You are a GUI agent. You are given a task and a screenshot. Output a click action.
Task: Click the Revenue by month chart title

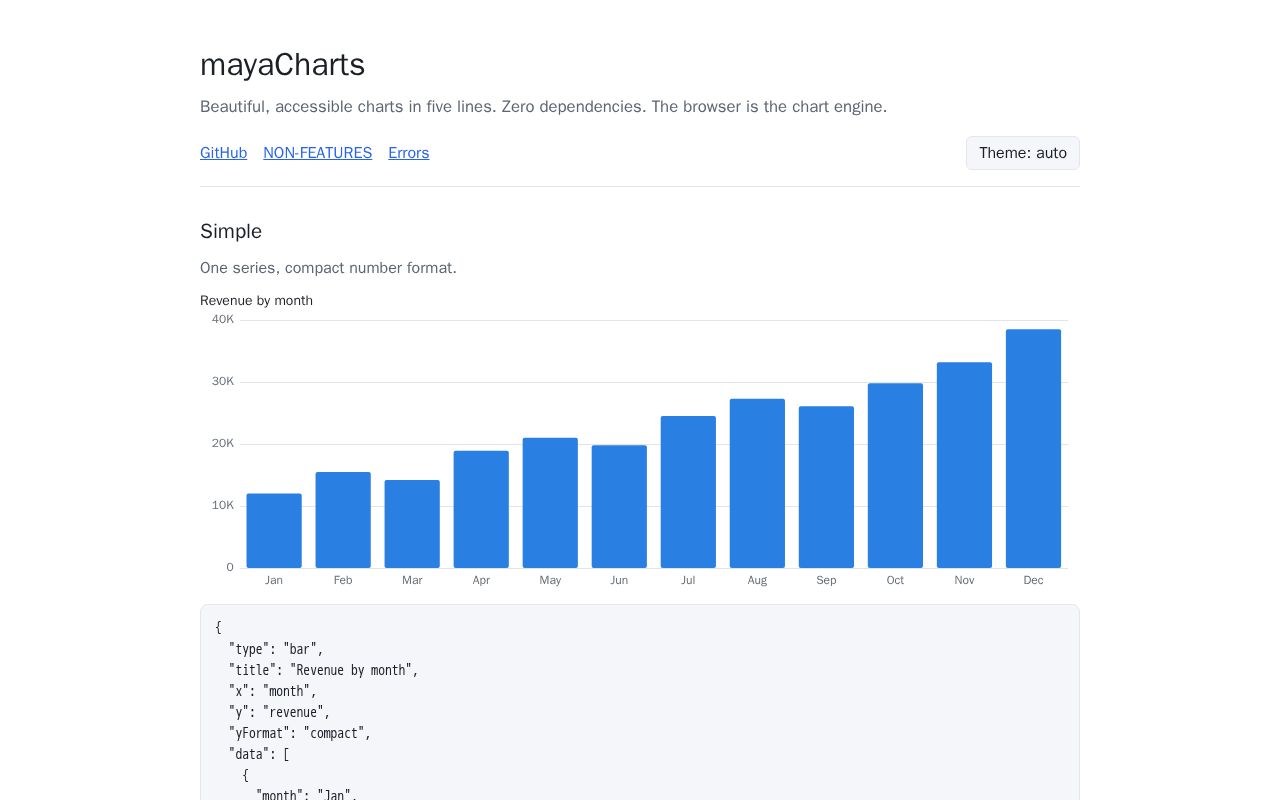(x=256, y=301)
